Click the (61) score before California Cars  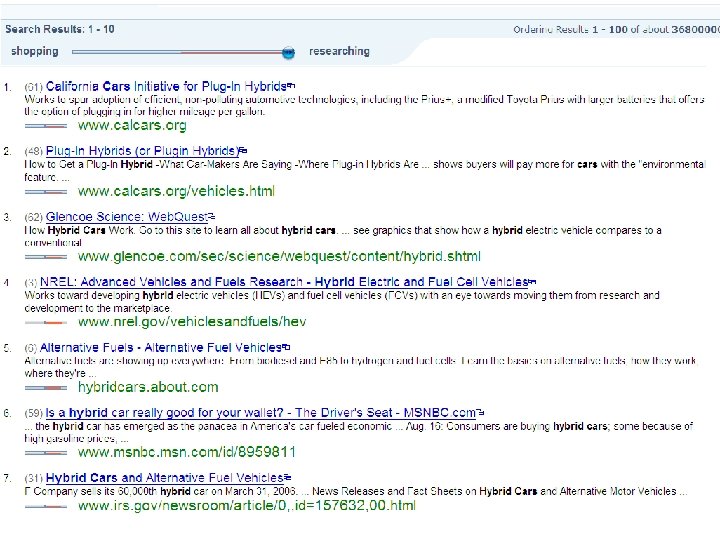(x=34, y=87)
